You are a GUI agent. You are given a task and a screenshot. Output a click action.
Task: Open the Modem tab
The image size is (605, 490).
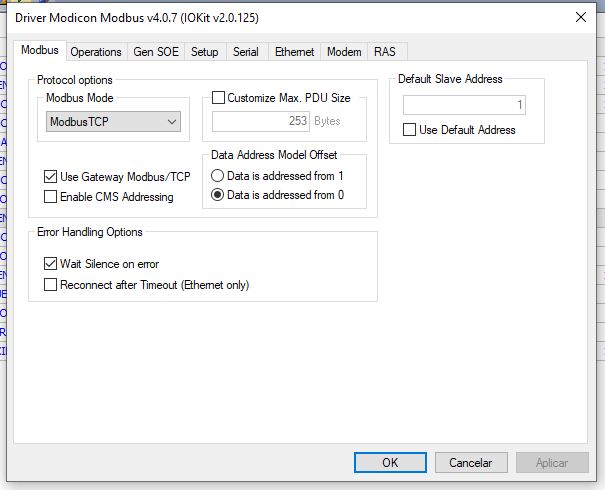point(344,52)
